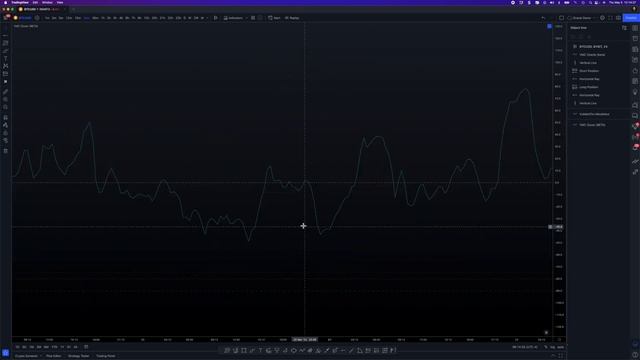640x360 pixels.
Task: Open the View menu
Action: point(60,2)
